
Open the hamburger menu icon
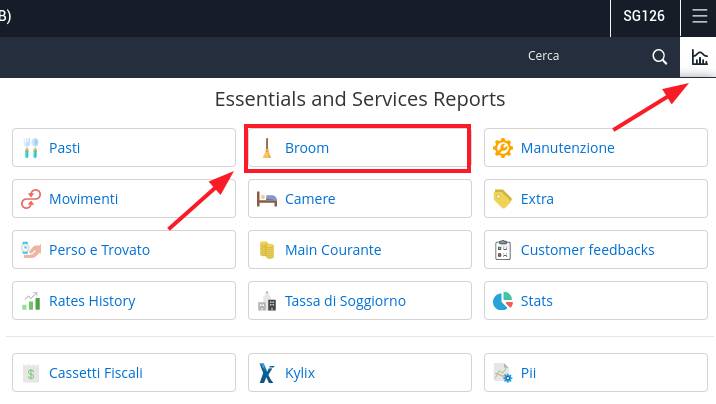point(699,16)
